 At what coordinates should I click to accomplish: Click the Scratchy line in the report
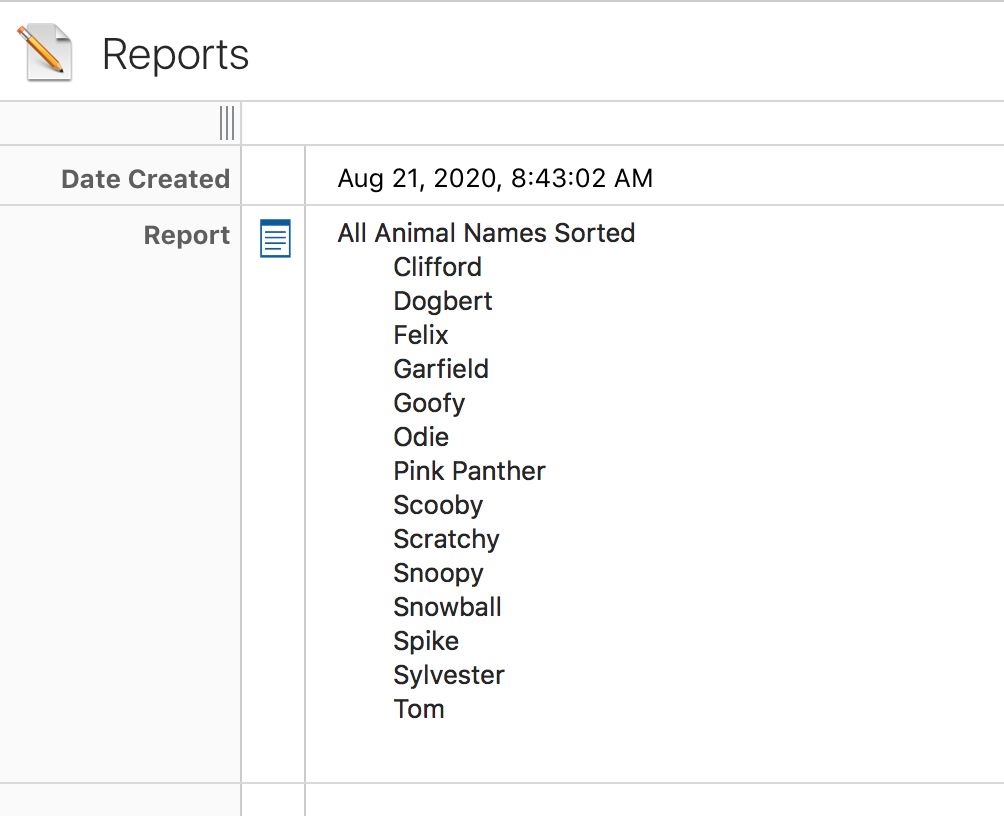click(446, 539)
